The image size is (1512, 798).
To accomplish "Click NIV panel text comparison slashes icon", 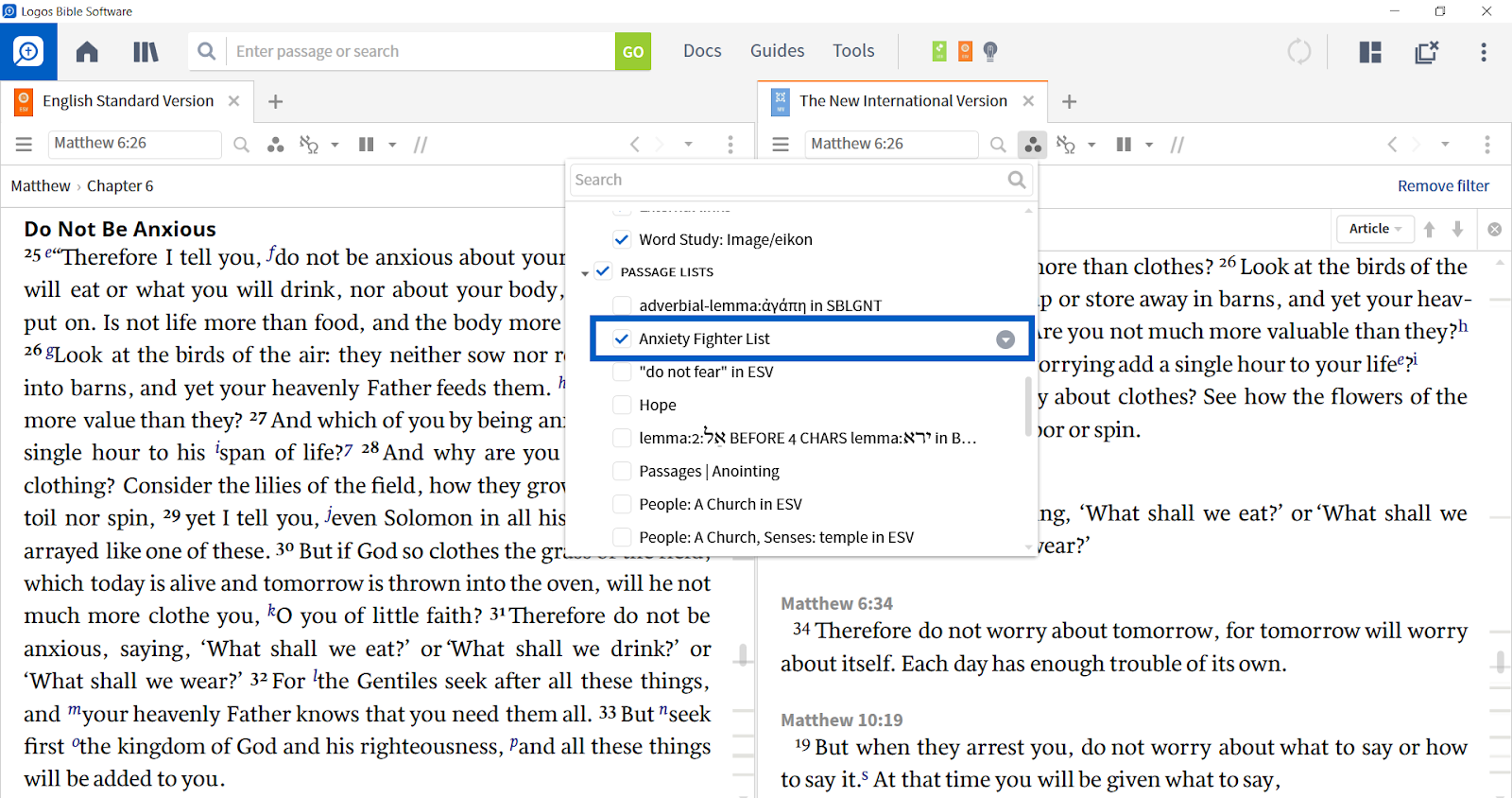I will pos(1177,145).
